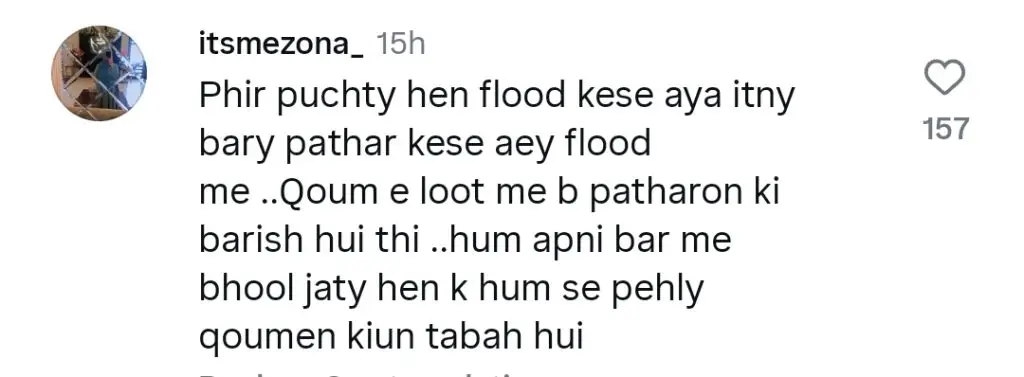Click the partially visible Reply link
Screen dimensions: 1024x377
[x=229, y=374]
